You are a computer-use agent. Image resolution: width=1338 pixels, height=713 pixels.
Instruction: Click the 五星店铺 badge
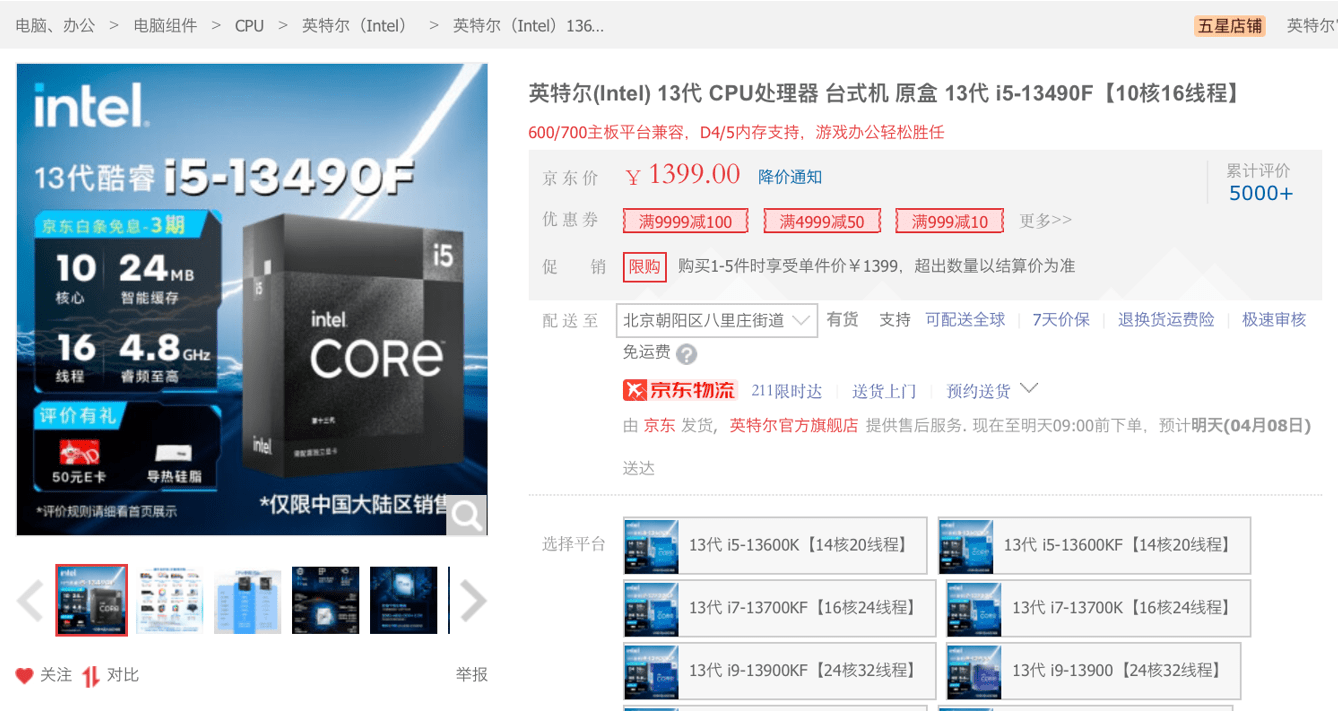pyautogui.click(x=1229, y=25)
